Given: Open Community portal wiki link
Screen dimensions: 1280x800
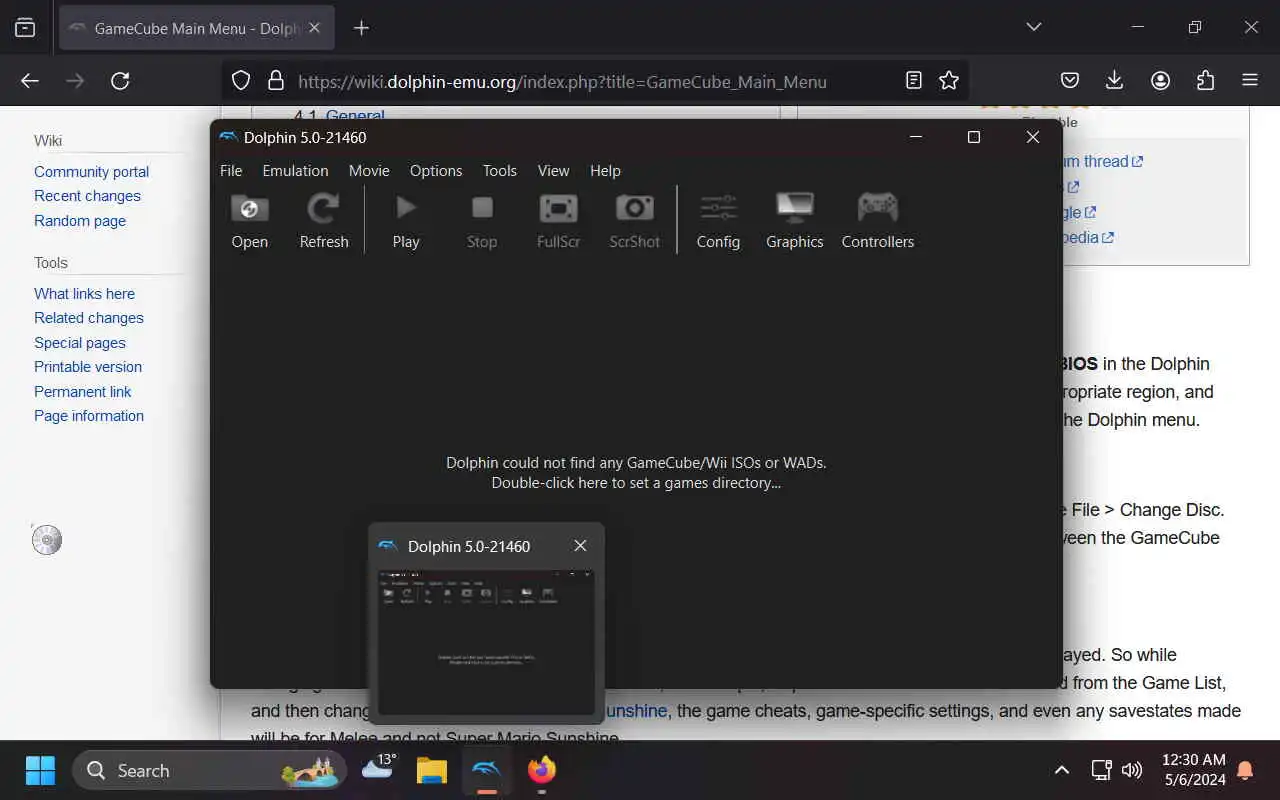Looking at the screenshot, I should [91, 172].
